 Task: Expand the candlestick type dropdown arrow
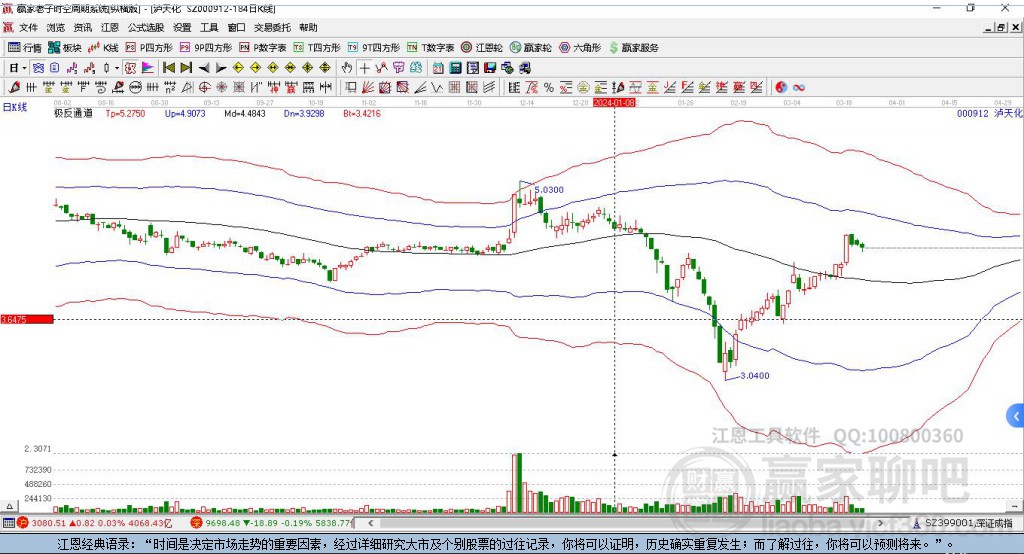point(117,68)
